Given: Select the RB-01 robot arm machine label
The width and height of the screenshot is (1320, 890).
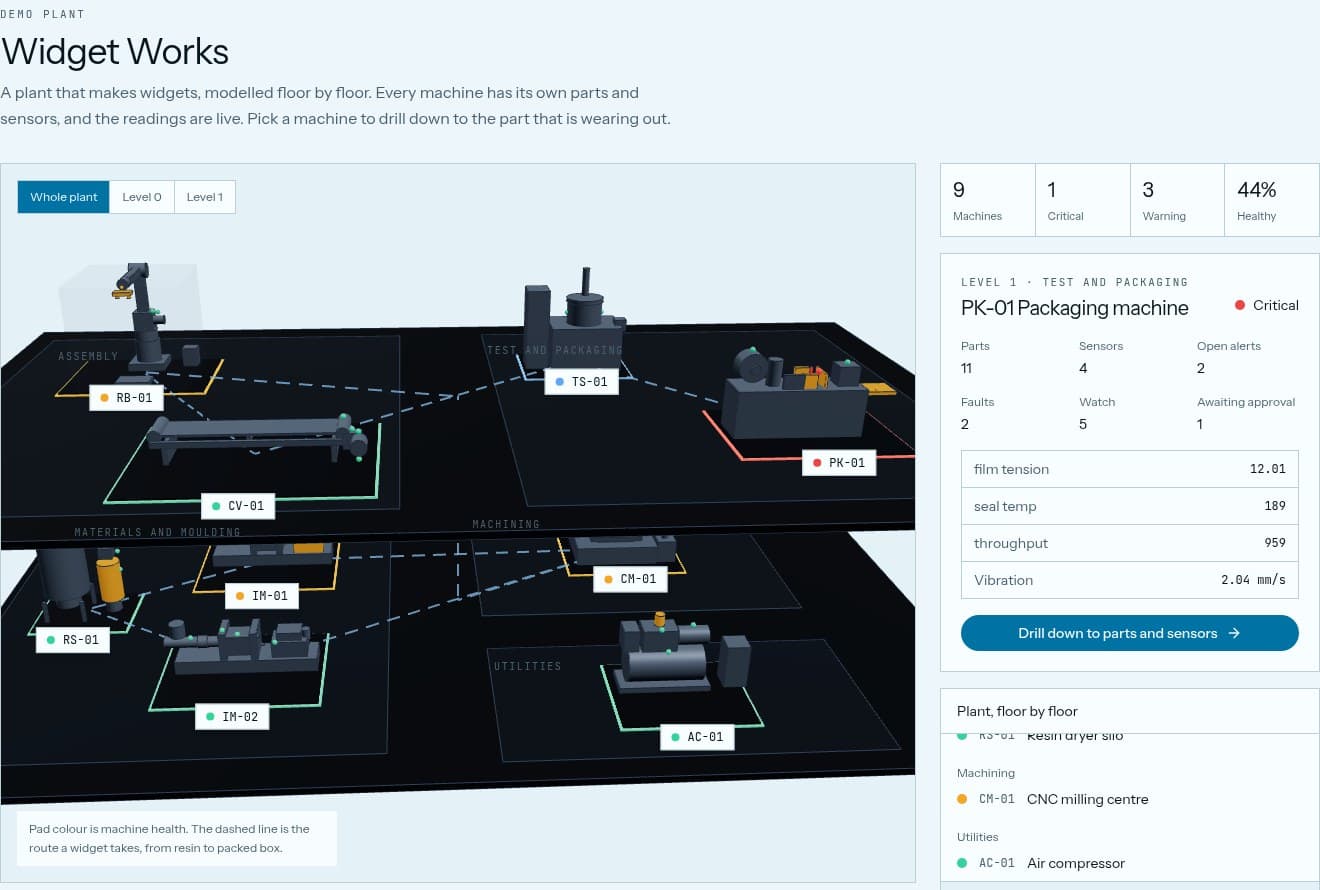Looking at the screenshot, I should 126,398.
